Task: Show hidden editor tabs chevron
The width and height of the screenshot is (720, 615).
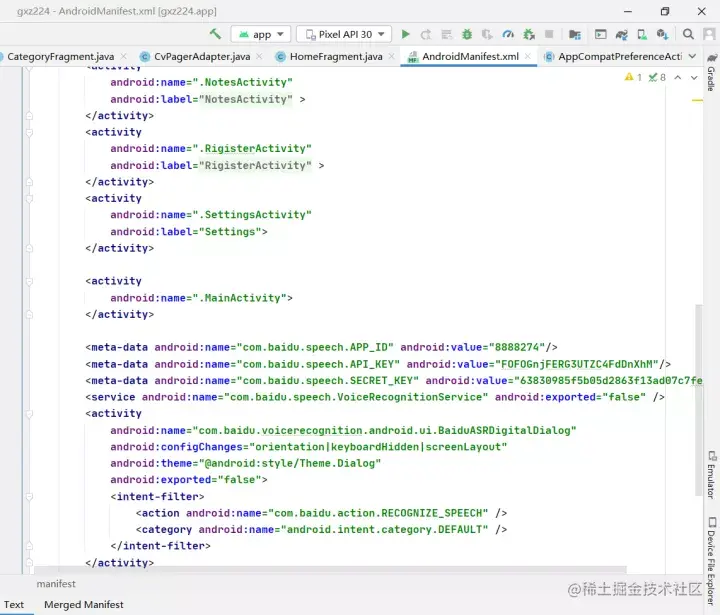Action: [692, 56]
